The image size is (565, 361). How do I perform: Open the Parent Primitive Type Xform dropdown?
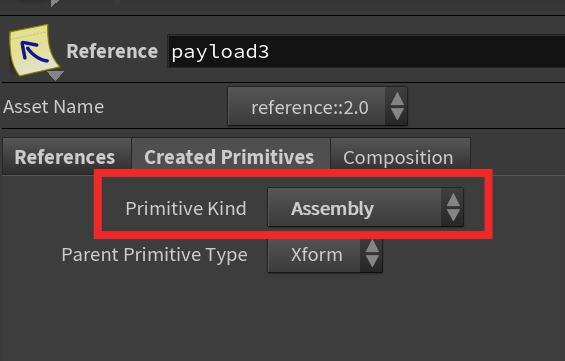(325, 255)
